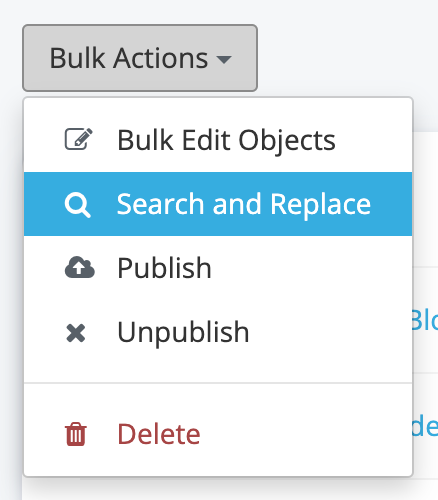The image size is (438, 500).
Task: Choose Search and Replace from the menu
Action: 218,204
